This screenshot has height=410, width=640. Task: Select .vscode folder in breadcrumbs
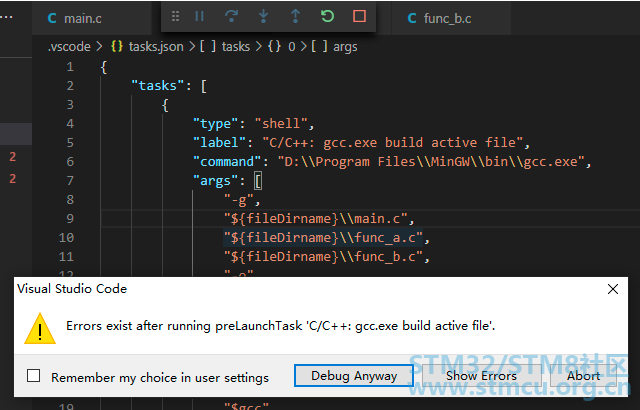point(70,46)
